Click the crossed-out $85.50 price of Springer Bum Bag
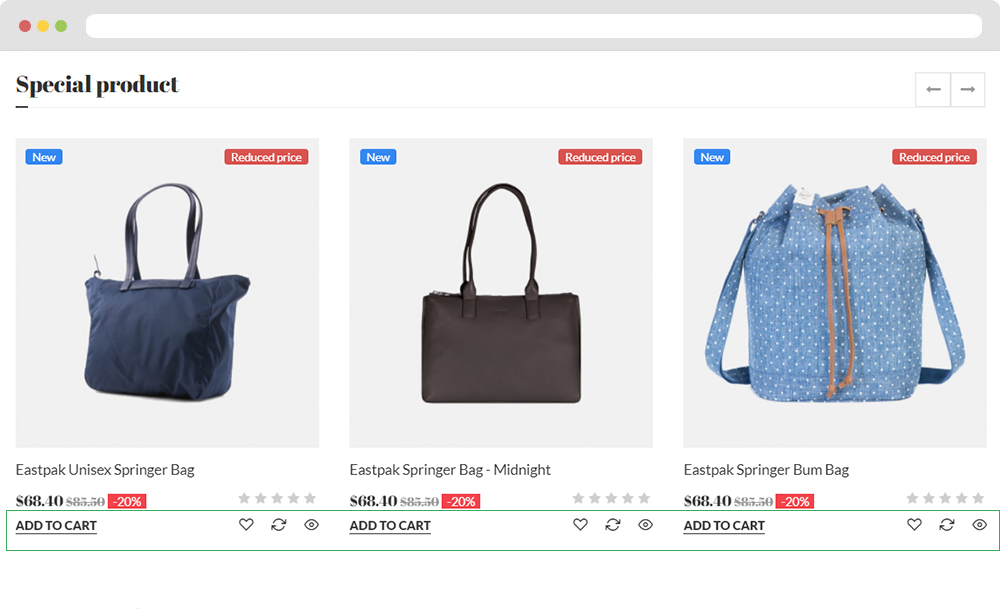 coord(754,503)
